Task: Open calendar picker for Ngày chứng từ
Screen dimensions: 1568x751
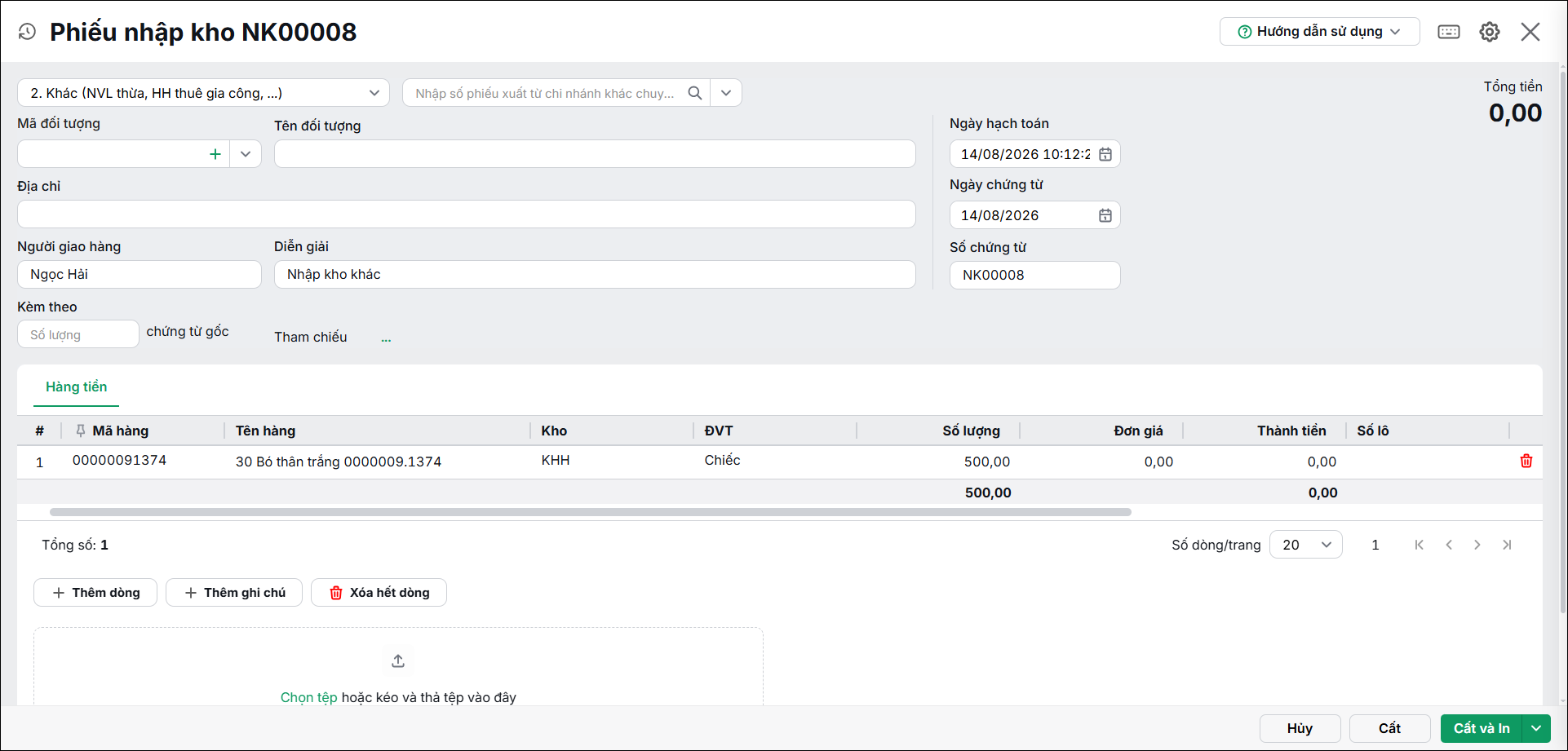Action: click(x=1105, y=215)
